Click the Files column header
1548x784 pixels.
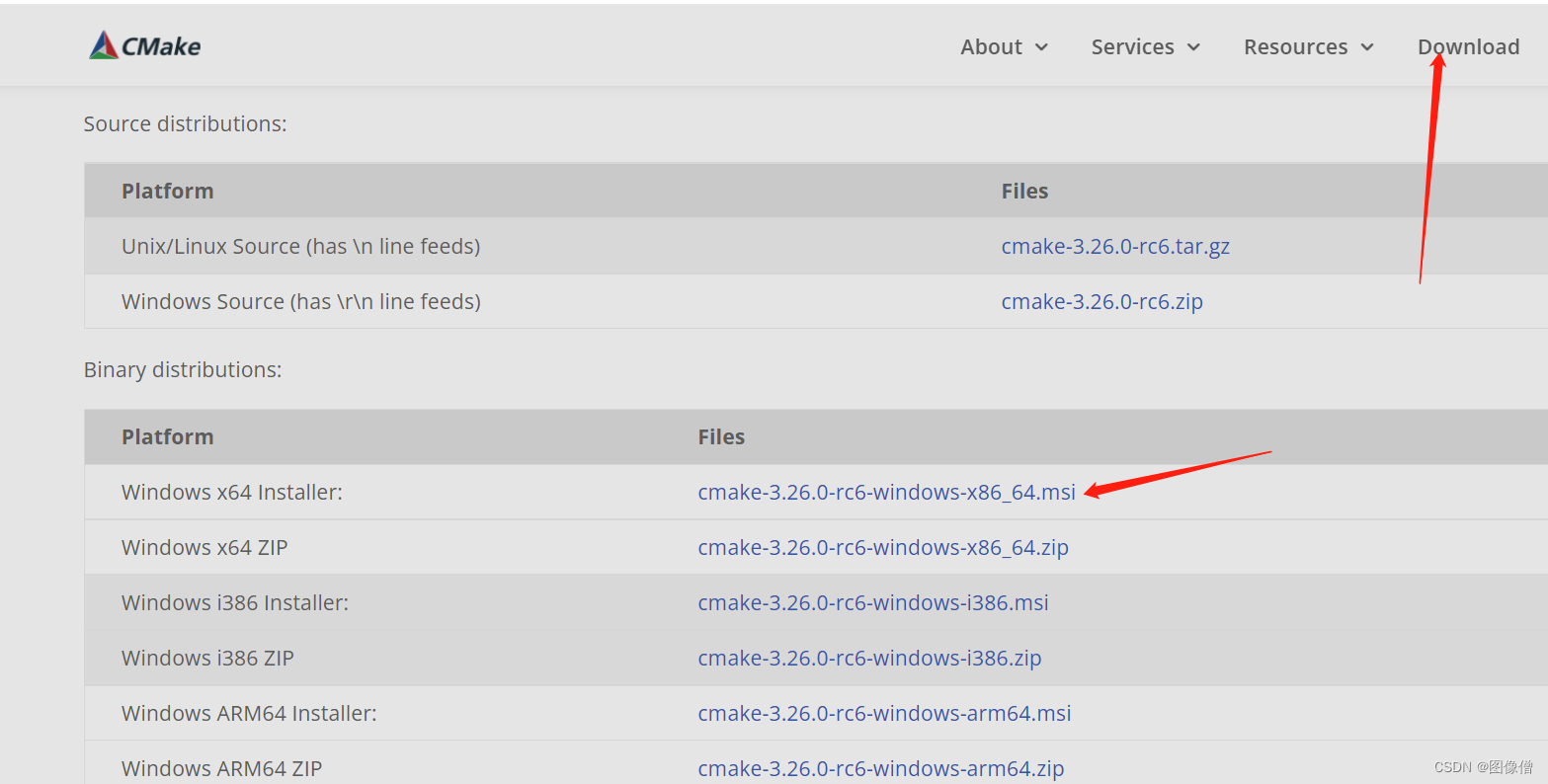click(1024, 191)
